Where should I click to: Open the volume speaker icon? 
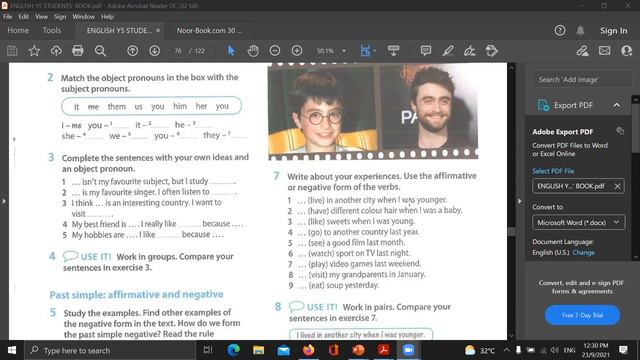pyautogui.click(x=554, y=350)
